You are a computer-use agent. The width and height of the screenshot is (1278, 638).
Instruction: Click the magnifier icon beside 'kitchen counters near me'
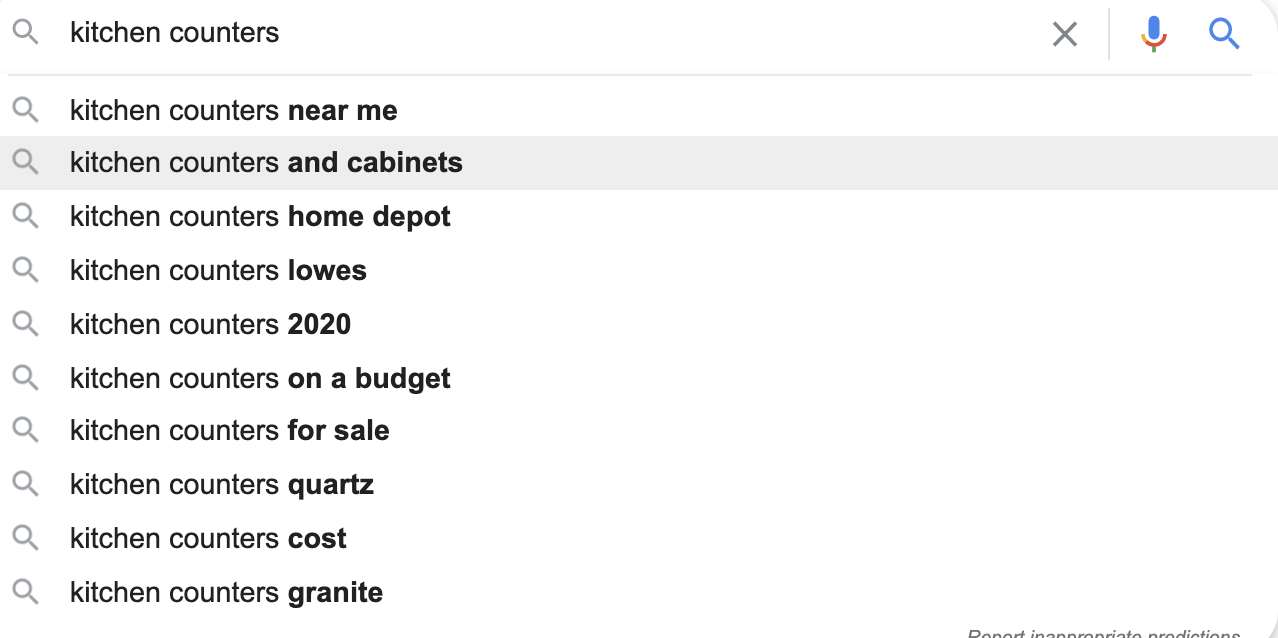click(26, 109)
